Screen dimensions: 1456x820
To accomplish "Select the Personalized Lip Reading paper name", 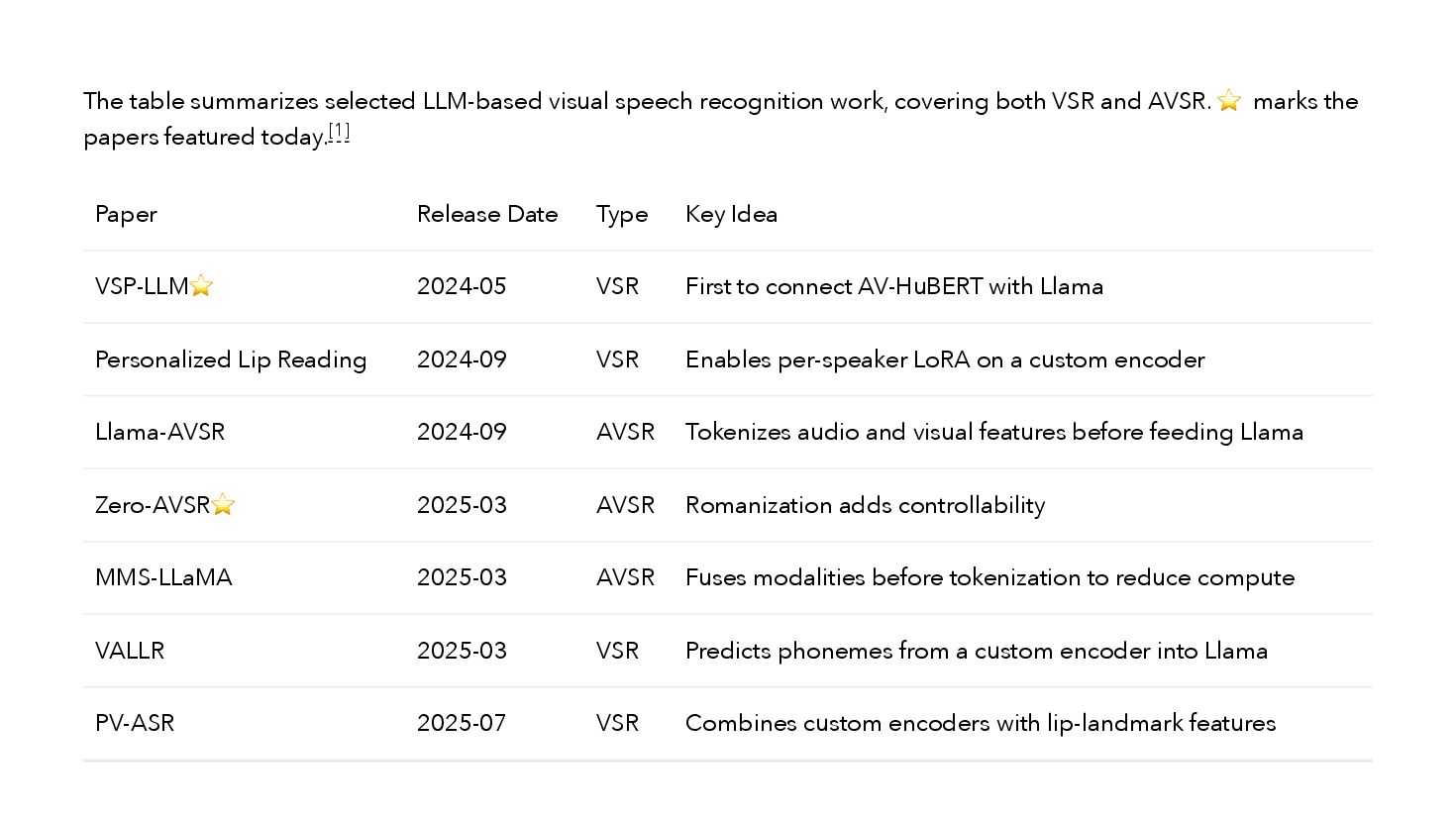I will [231, 359].
